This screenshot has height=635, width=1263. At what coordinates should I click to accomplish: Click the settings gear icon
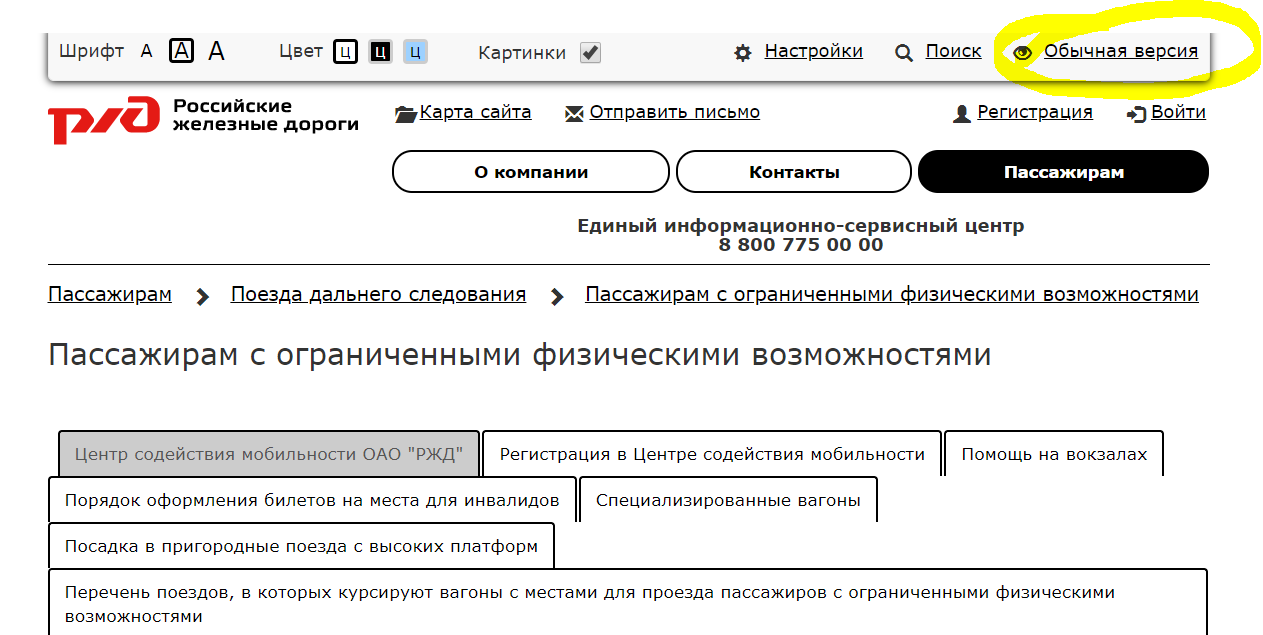[x=743, y=53]
